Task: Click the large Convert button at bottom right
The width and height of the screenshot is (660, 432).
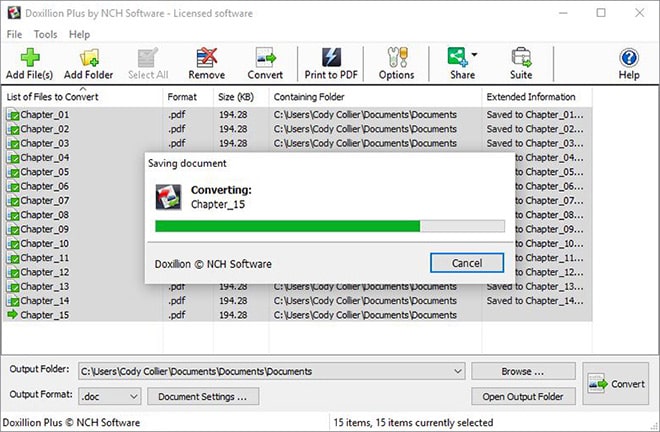Action: (616, 384)
